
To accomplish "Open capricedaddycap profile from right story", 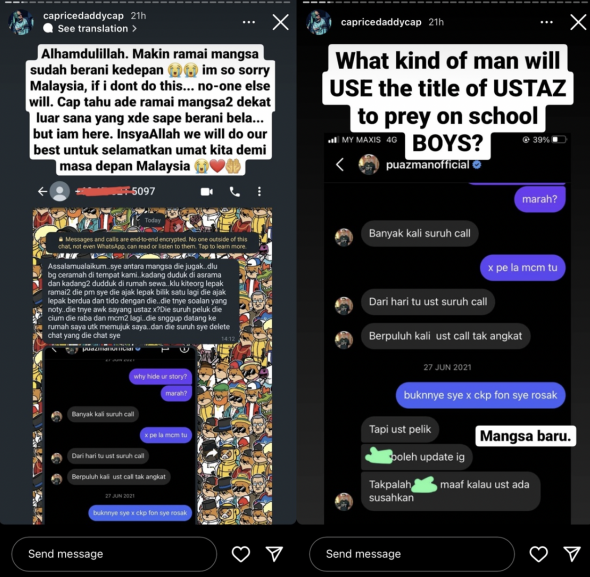I will click(381, 22).
